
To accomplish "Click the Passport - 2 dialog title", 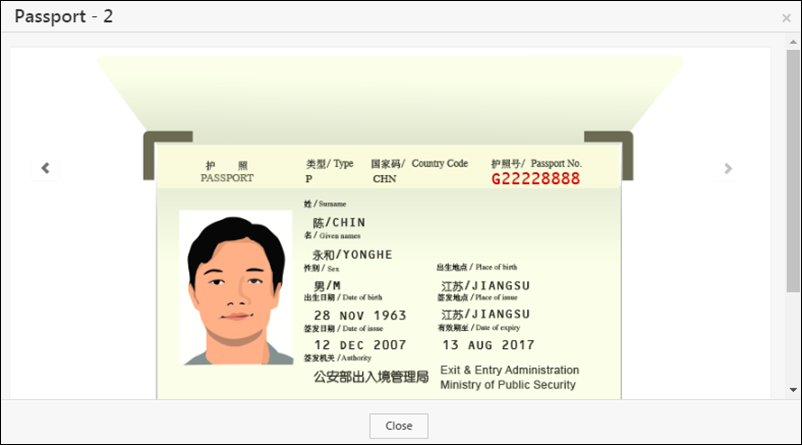I will tap(63, 16).
